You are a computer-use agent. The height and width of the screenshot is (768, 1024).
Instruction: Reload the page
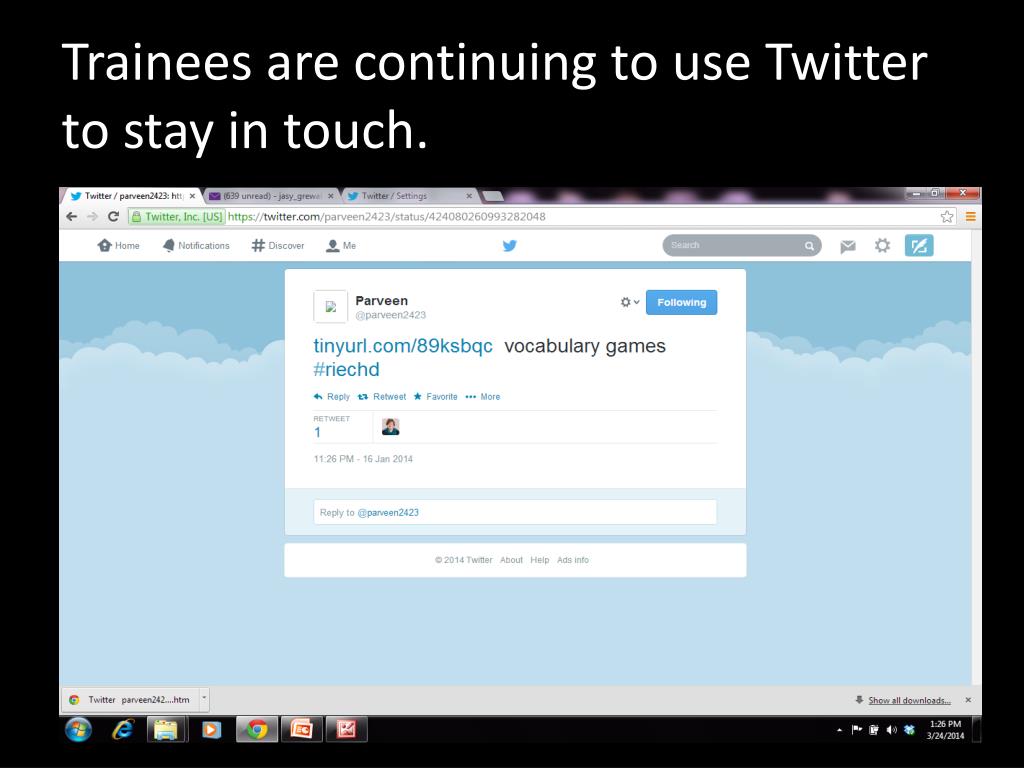point(114,216)
